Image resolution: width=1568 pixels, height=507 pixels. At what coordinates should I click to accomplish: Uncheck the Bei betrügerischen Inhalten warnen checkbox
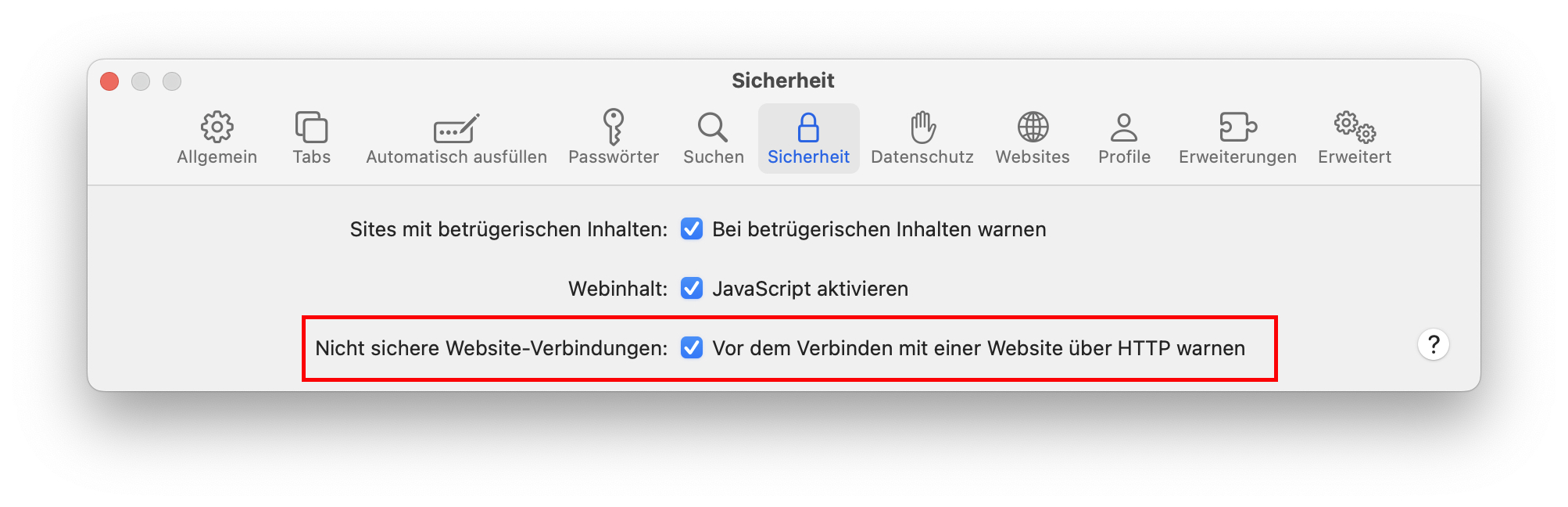tap(692, 229)
